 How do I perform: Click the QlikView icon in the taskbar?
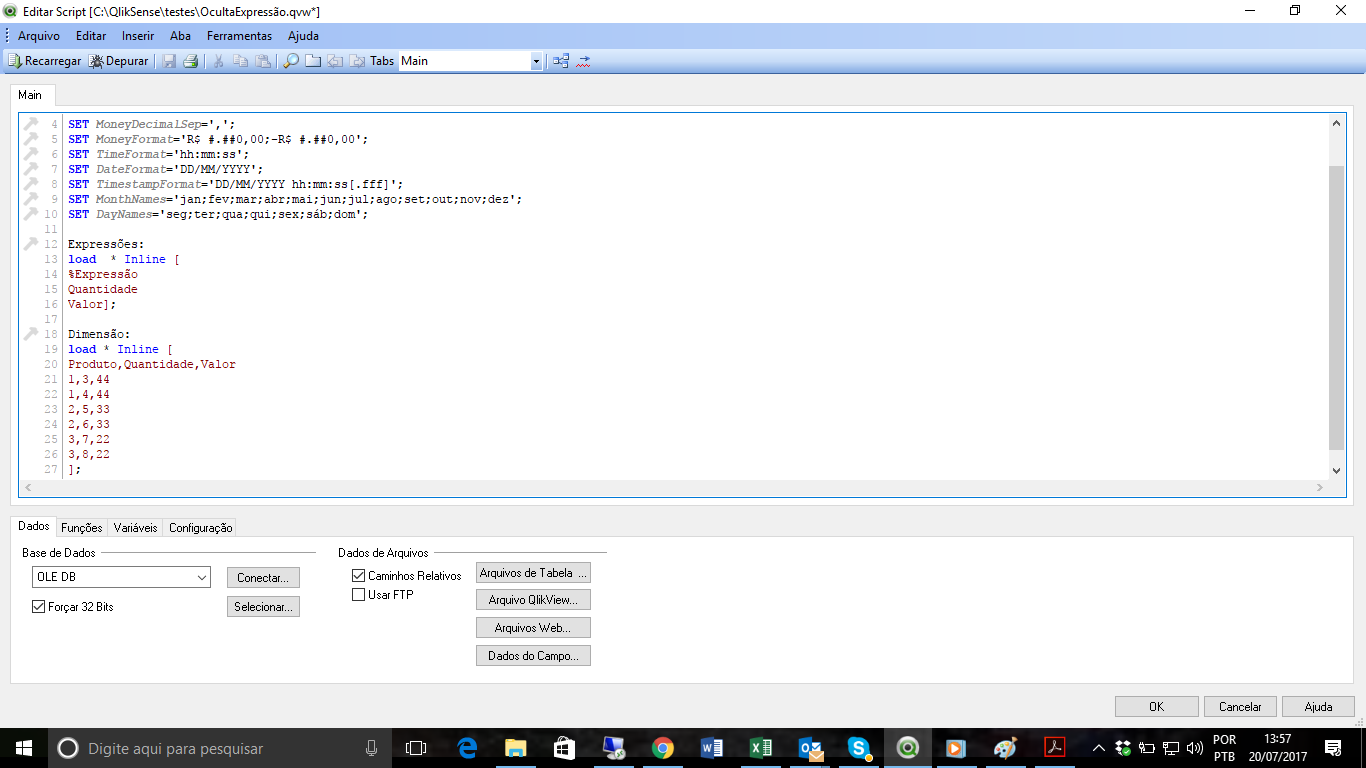click(x=907, y=748)
